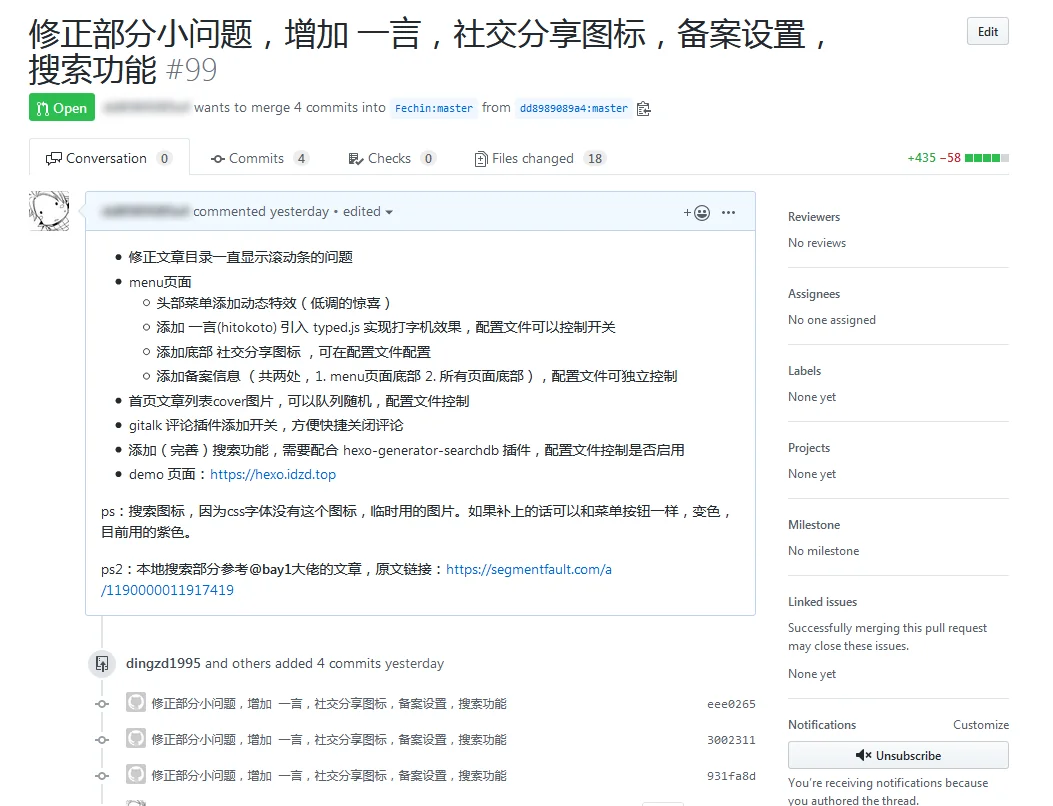Click the Reviewers sidebar heading
The image size is (1053, 806).
(x=814, y=217)
